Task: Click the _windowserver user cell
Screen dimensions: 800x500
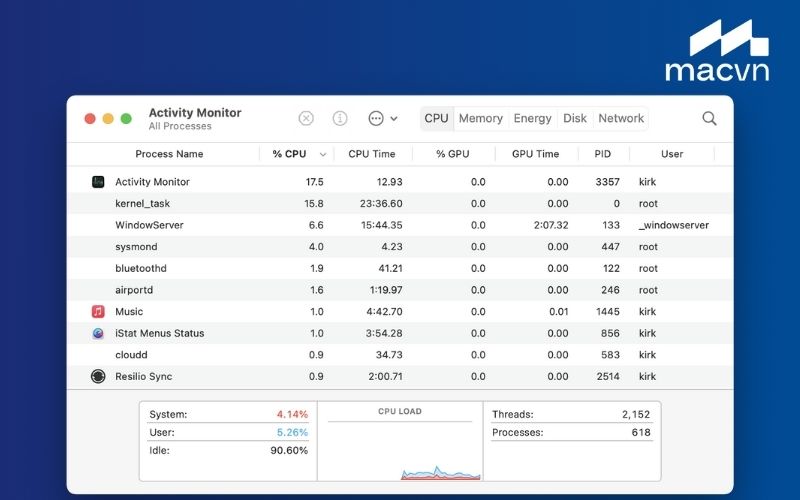Action: coord(673,225)
